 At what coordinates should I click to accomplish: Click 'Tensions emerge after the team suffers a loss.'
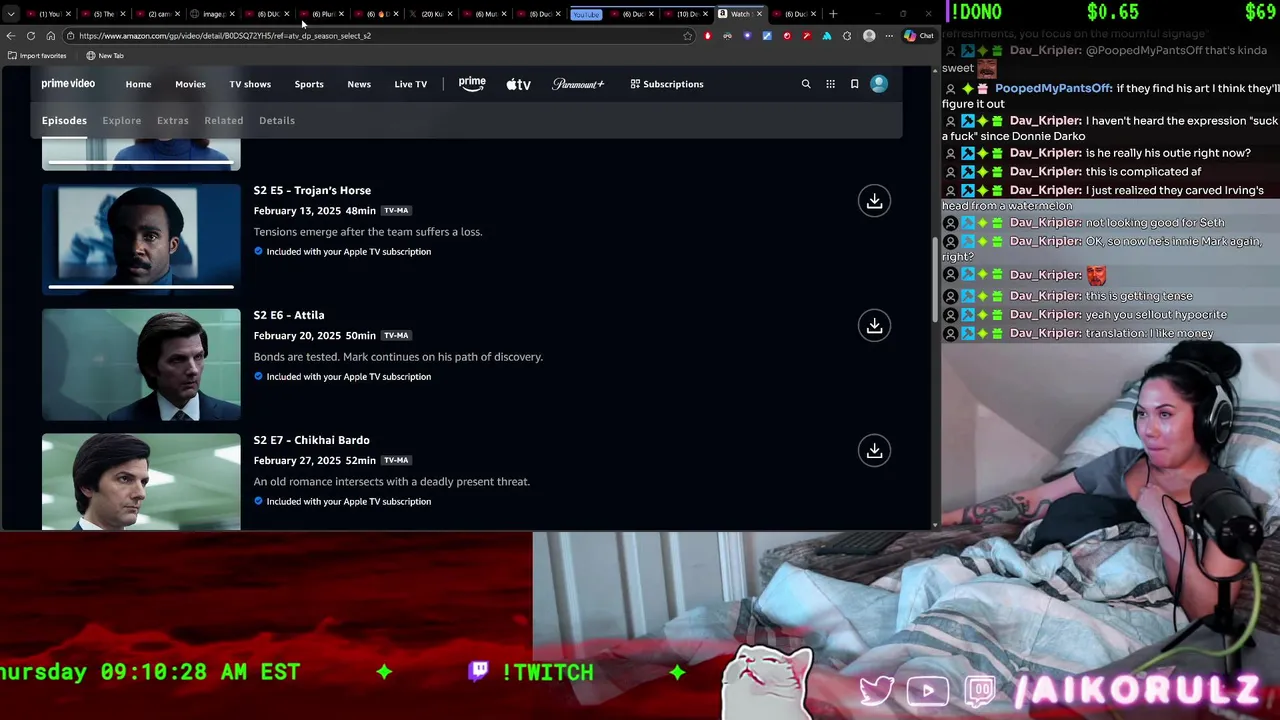[368, 232]
